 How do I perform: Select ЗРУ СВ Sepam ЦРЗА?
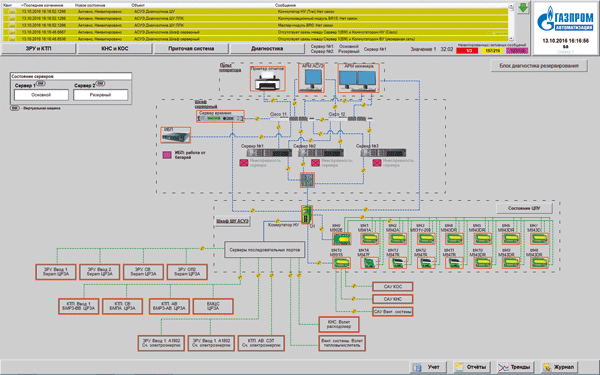click(x=143, y=272)
